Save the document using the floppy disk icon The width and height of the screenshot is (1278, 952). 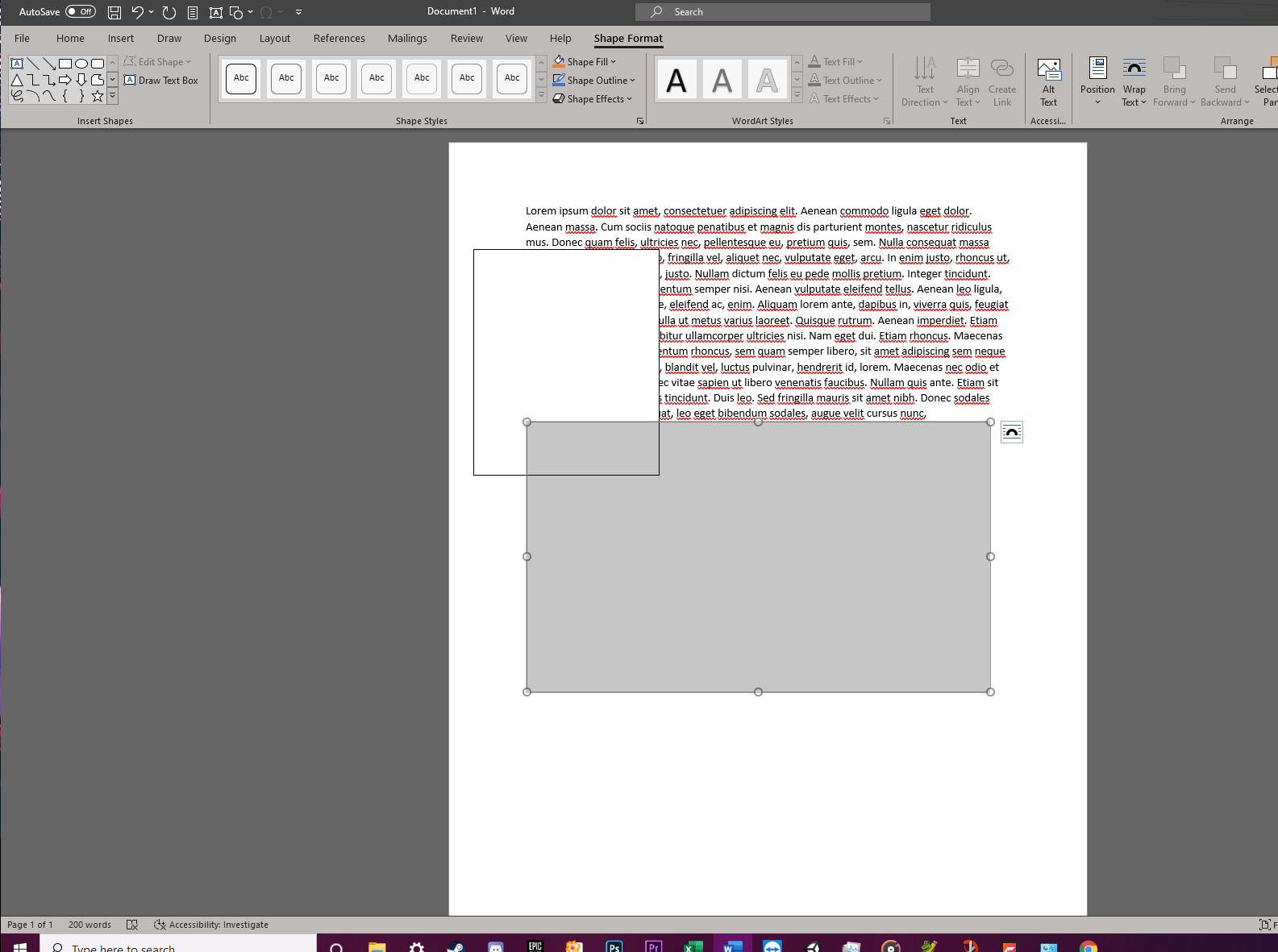[x=114, y=12]
